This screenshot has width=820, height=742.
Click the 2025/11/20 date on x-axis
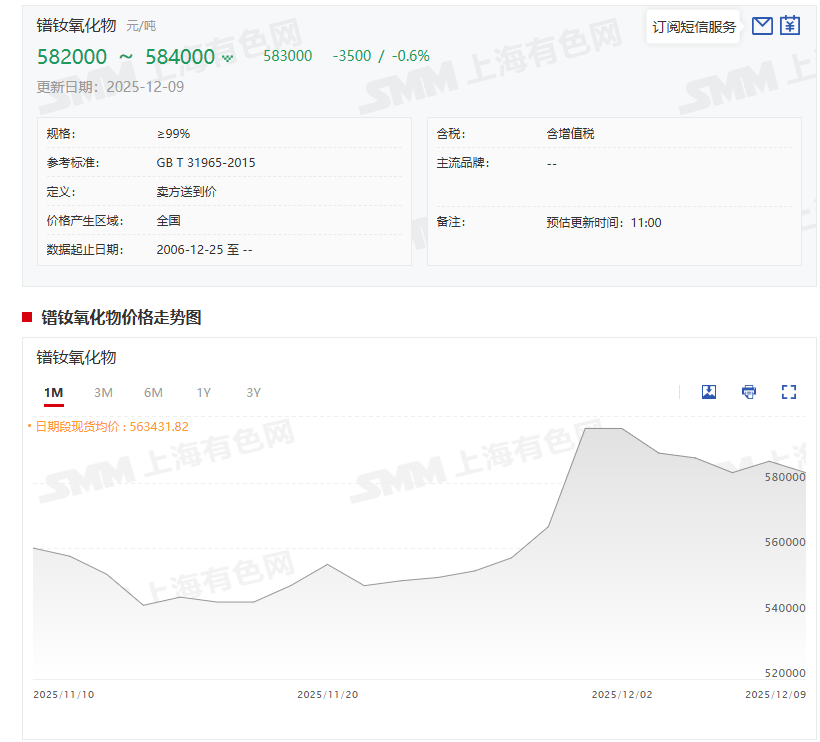(x=328, y=694)
